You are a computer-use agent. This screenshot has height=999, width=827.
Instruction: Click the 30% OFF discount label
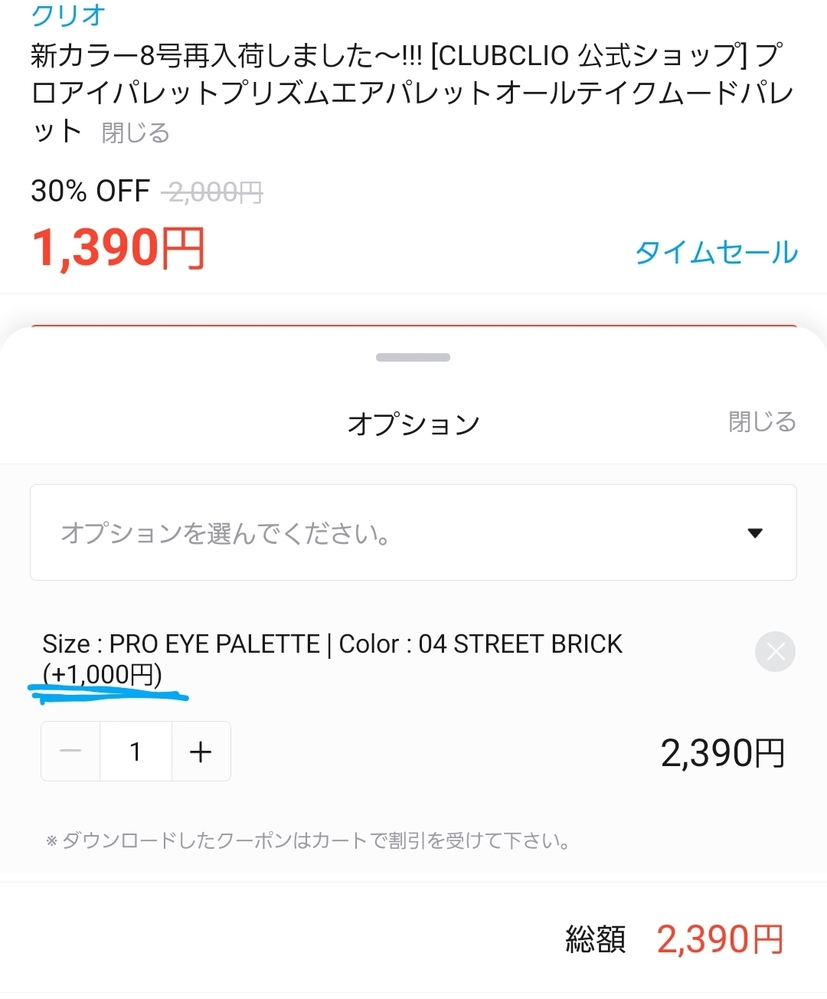click(x=90, y=191)
